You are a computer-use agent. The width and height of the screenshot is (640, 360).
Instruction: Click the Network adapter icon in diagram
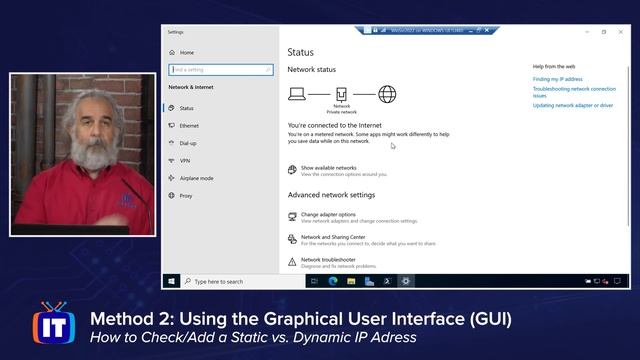pos(341,94)
